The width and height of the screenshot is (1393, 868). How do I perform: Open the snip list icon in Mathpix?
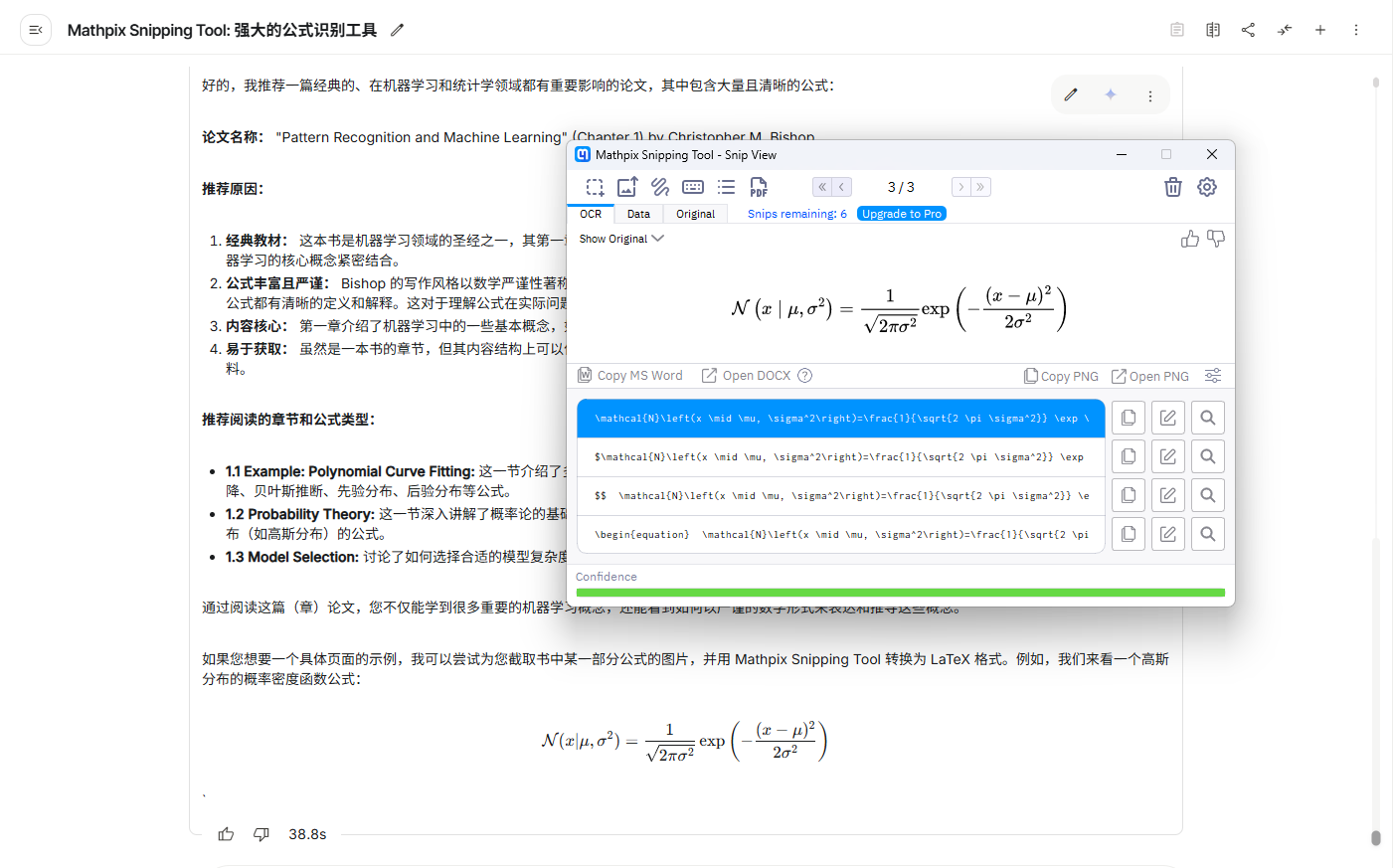point(727,187)
